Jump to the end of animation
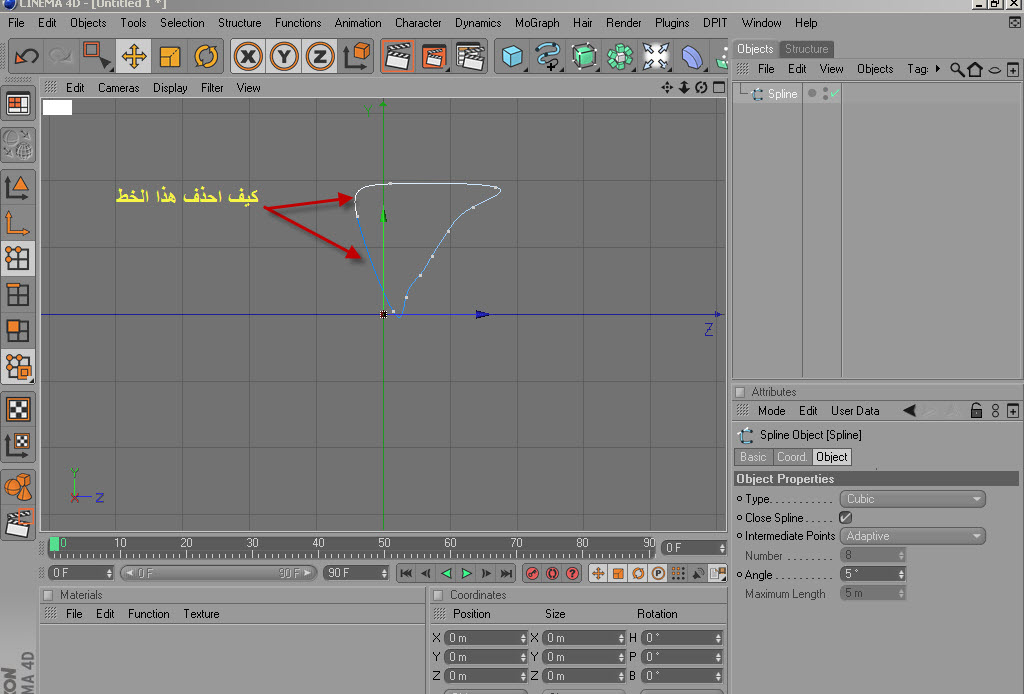 [x=506, y=573]
